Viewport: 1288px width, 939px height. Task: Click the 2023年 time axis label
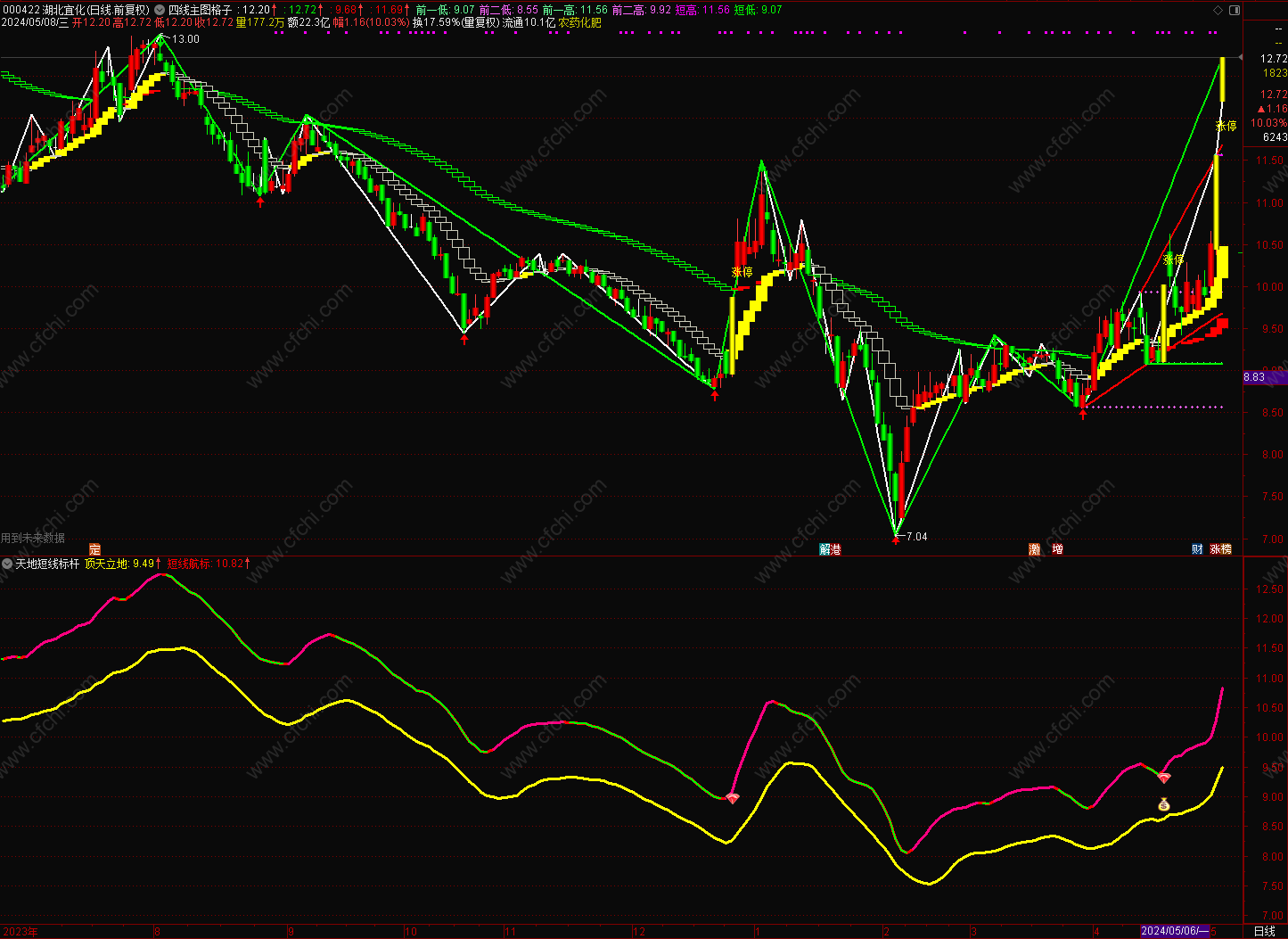click(x=20, y=931)
